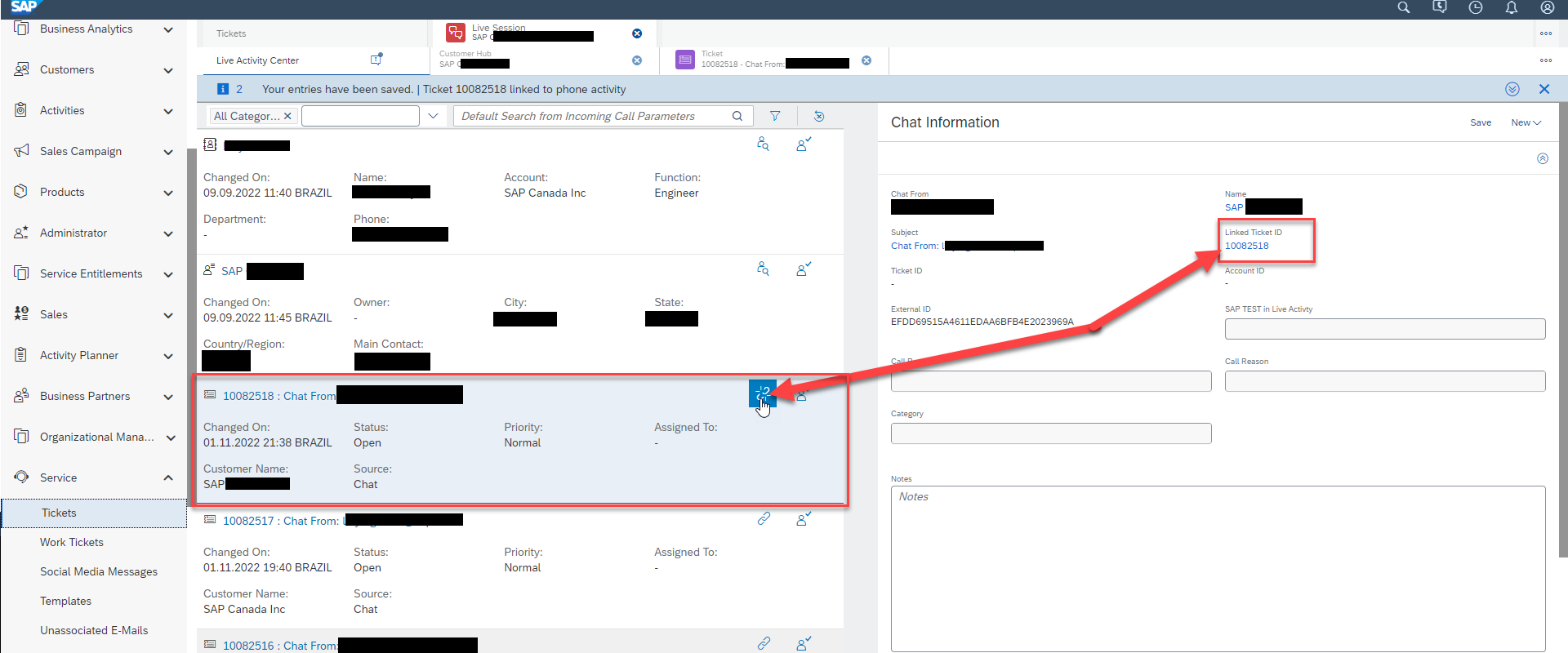Click confirm person icon on SAP account row
The height and width of the screenshot is (653, 1568).
point(804,269)
